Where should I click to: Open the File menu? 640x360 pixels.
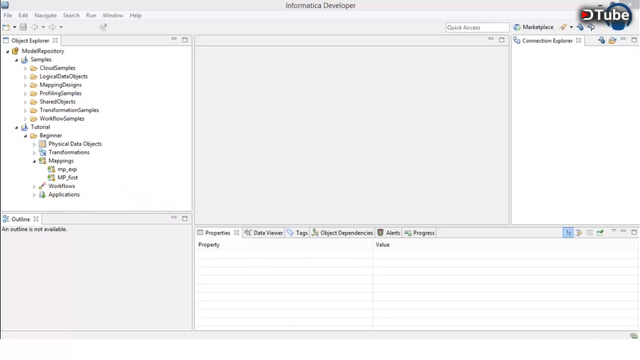(8, 15)
